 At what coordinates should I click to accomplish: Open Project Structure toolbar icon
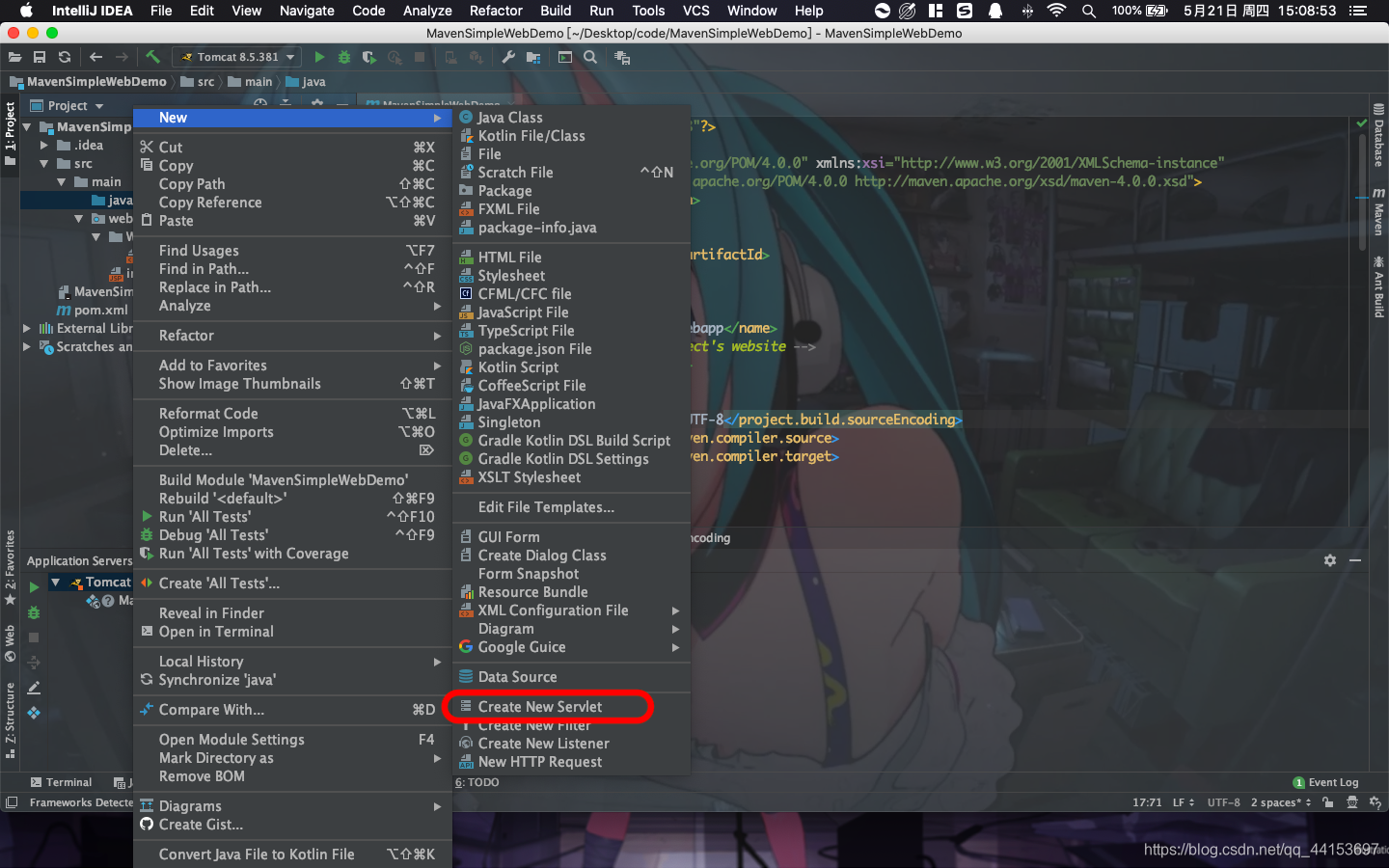pos(533,57)
